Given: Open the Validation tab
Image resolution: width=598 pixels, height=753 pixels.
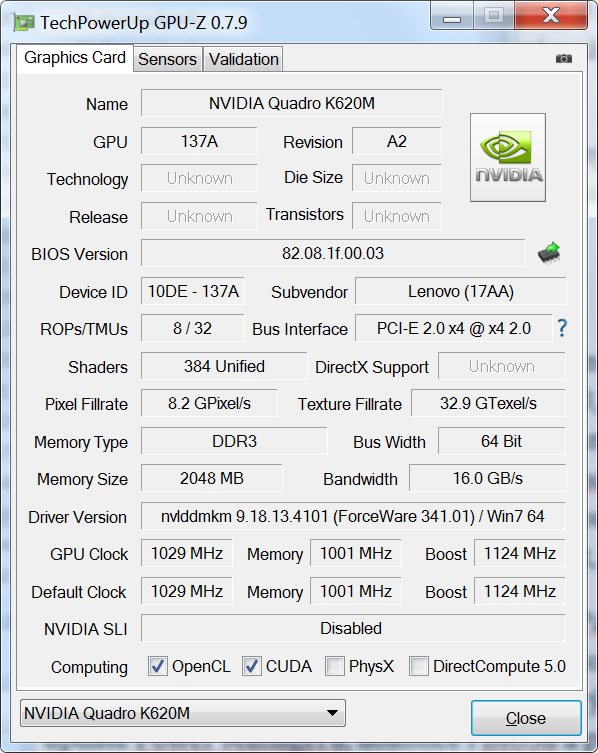Looking at the screenshot, I should click(x=244, y=59).
